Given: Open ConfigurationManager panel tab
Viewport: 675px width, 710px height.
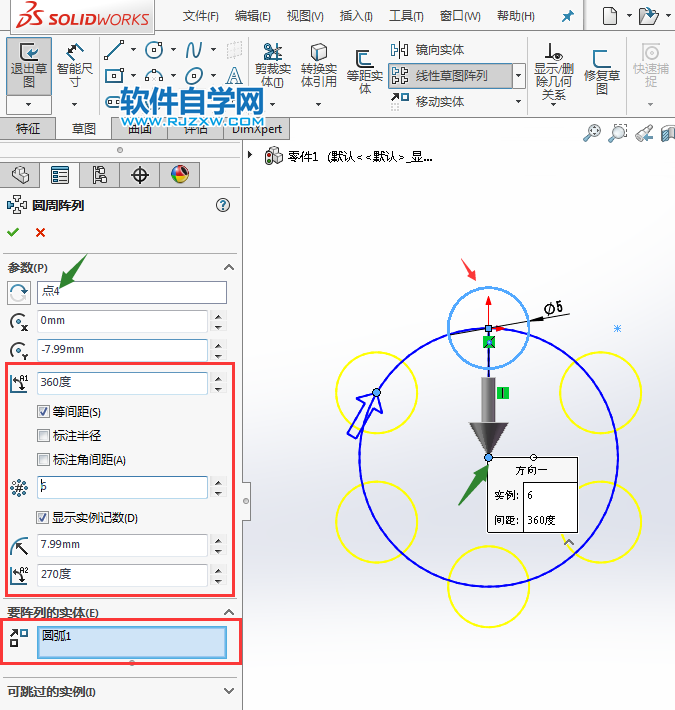Looking at the screenshot, I should pos(100,175).
